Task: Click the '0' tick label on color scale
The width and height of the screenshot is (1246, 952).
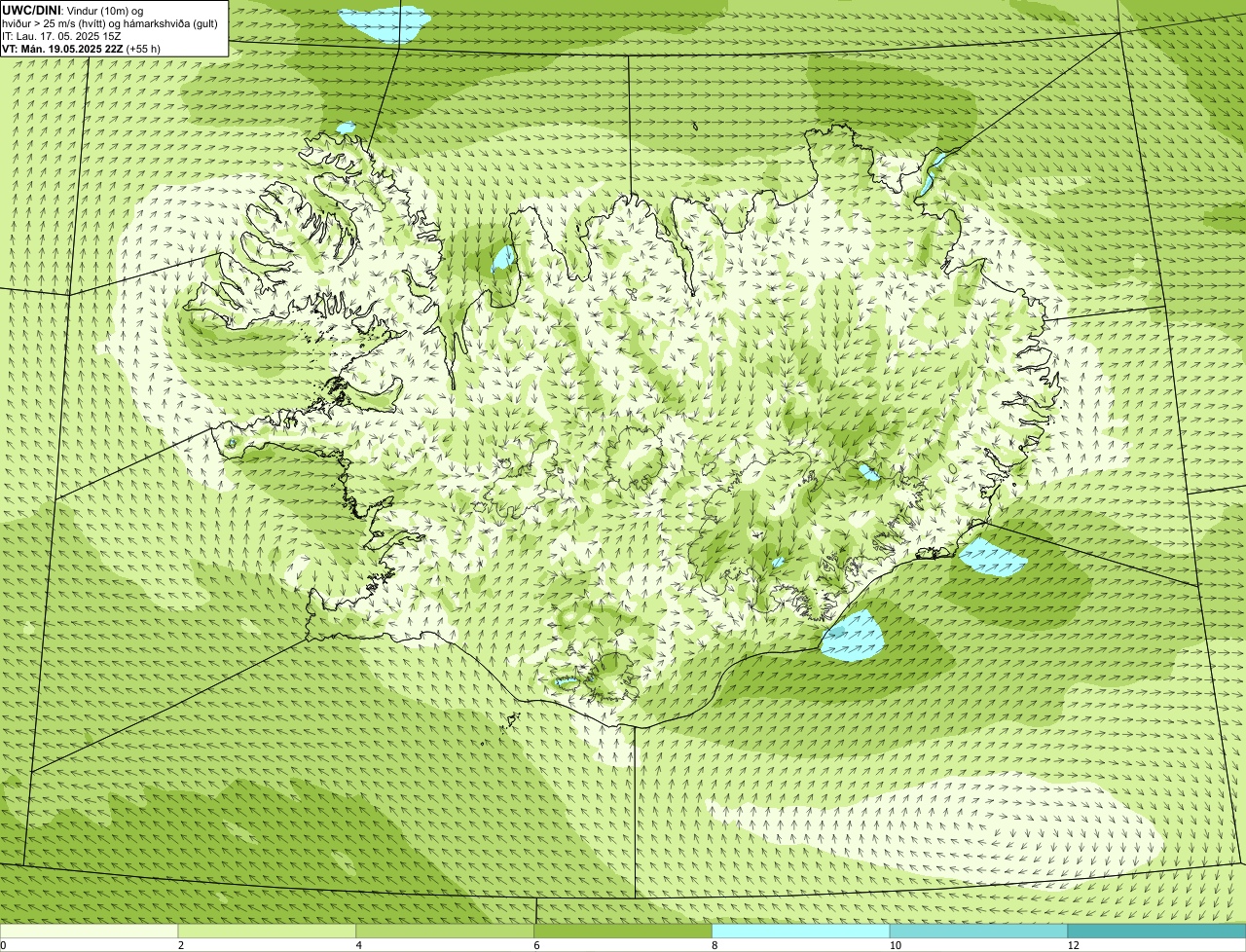Action: (3, 945)
